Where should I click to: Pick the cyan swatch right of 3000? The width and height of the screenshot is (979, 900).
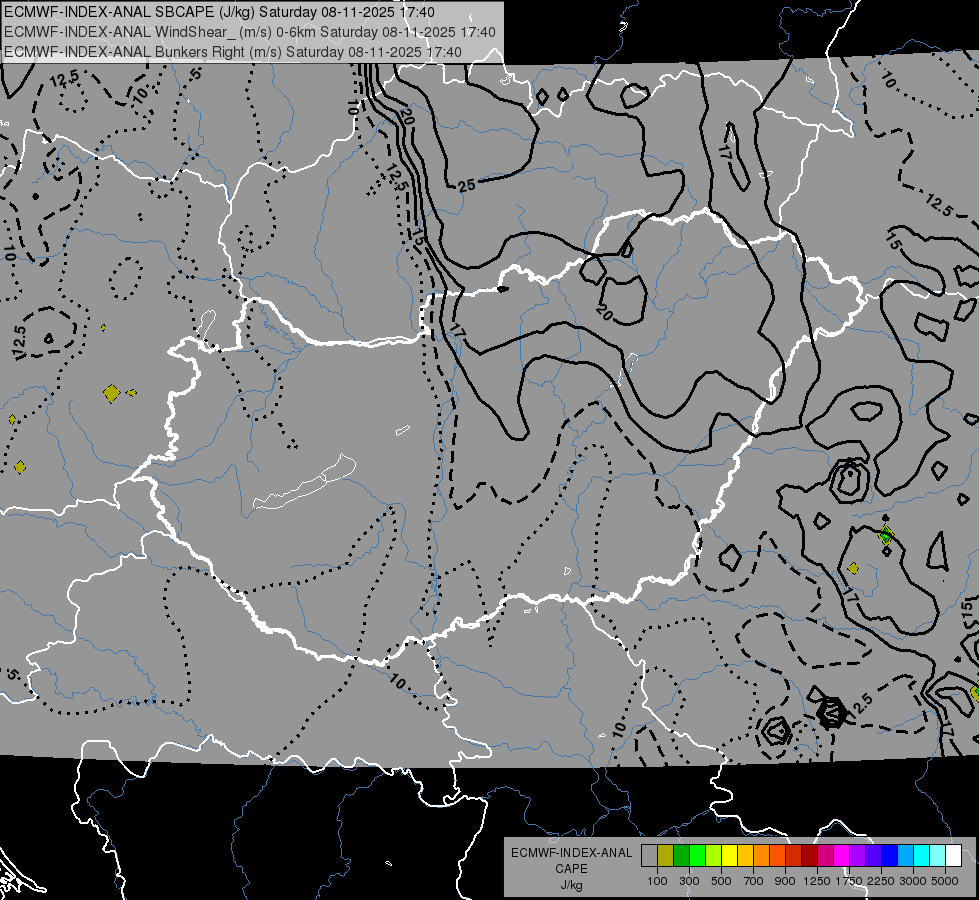[922, 855]
